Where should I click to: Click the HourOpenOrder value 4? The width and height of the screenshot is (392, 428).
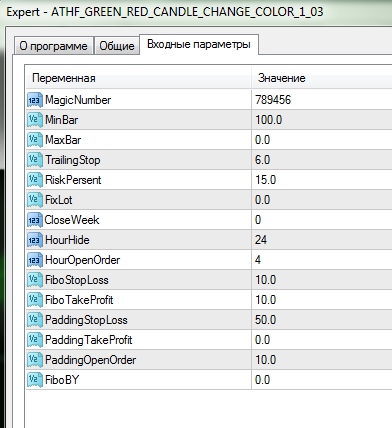258,260
